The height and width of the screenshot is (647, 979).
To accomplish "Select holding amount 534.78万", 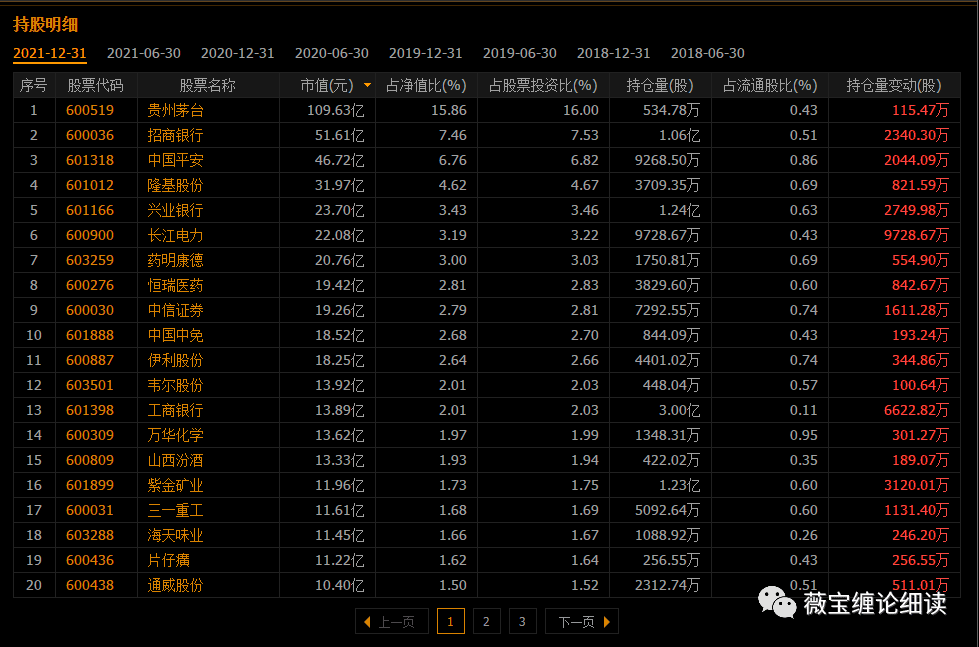I will click(x=671, y=110).
